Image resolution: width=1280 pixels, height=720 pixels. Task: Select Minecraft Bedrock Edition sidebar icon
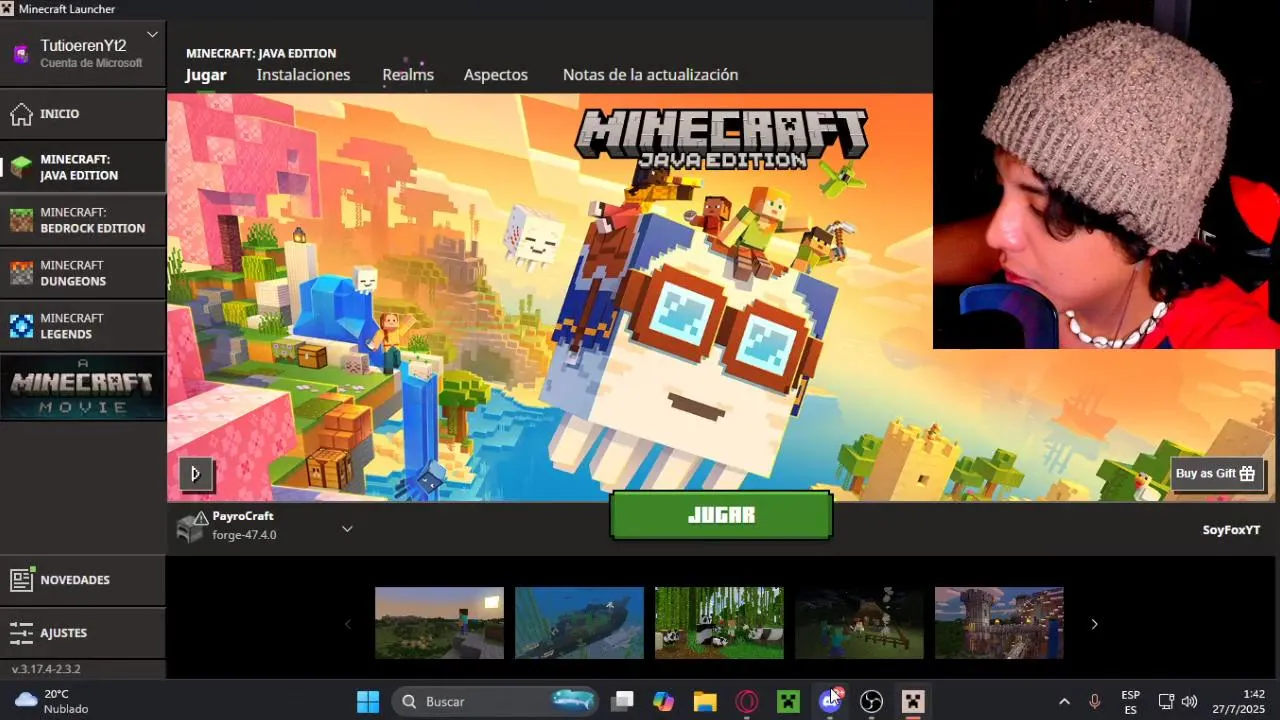(x=21, y=220)
